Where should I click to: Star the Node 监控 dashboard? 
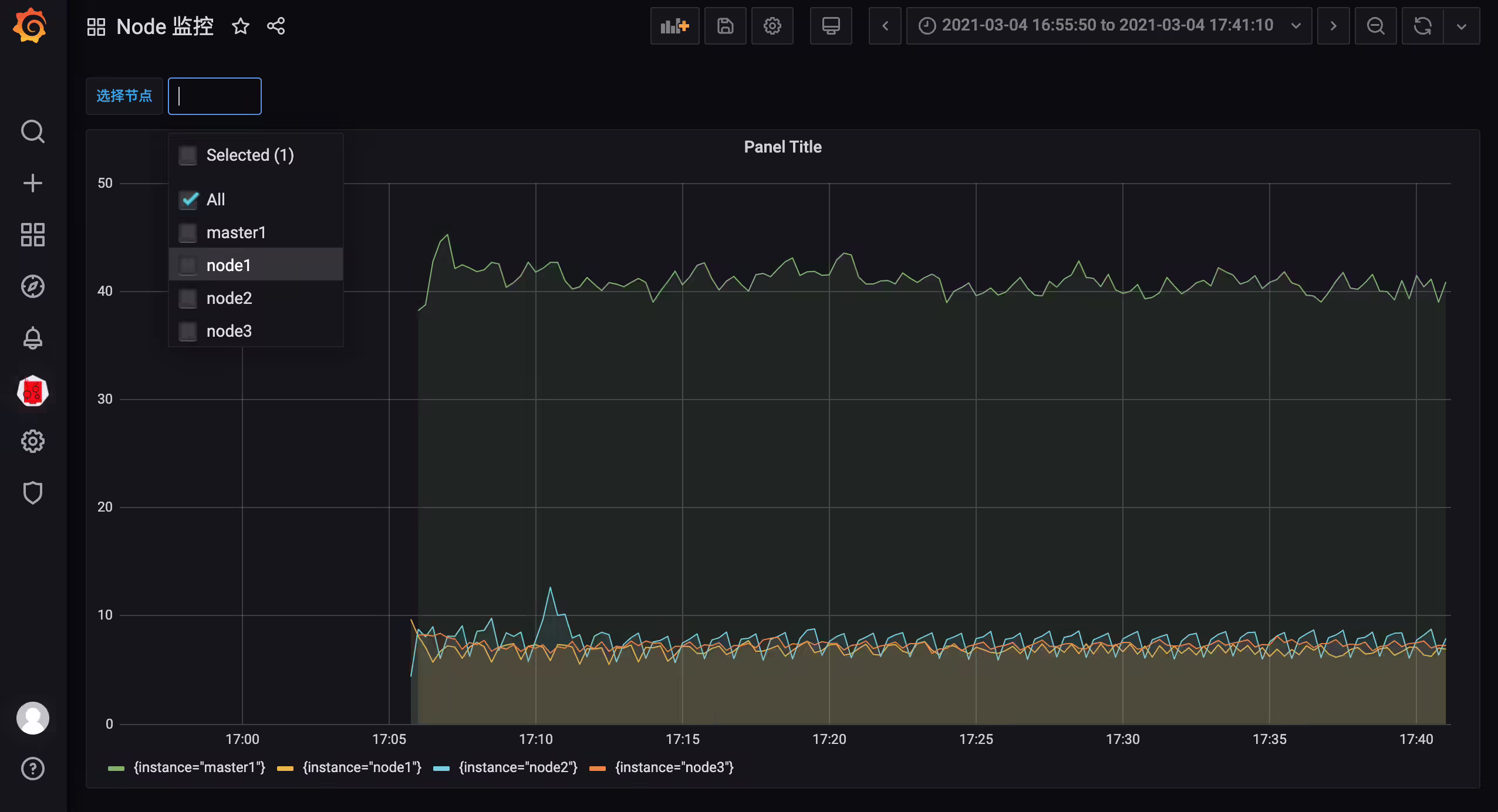click(241, 26)
